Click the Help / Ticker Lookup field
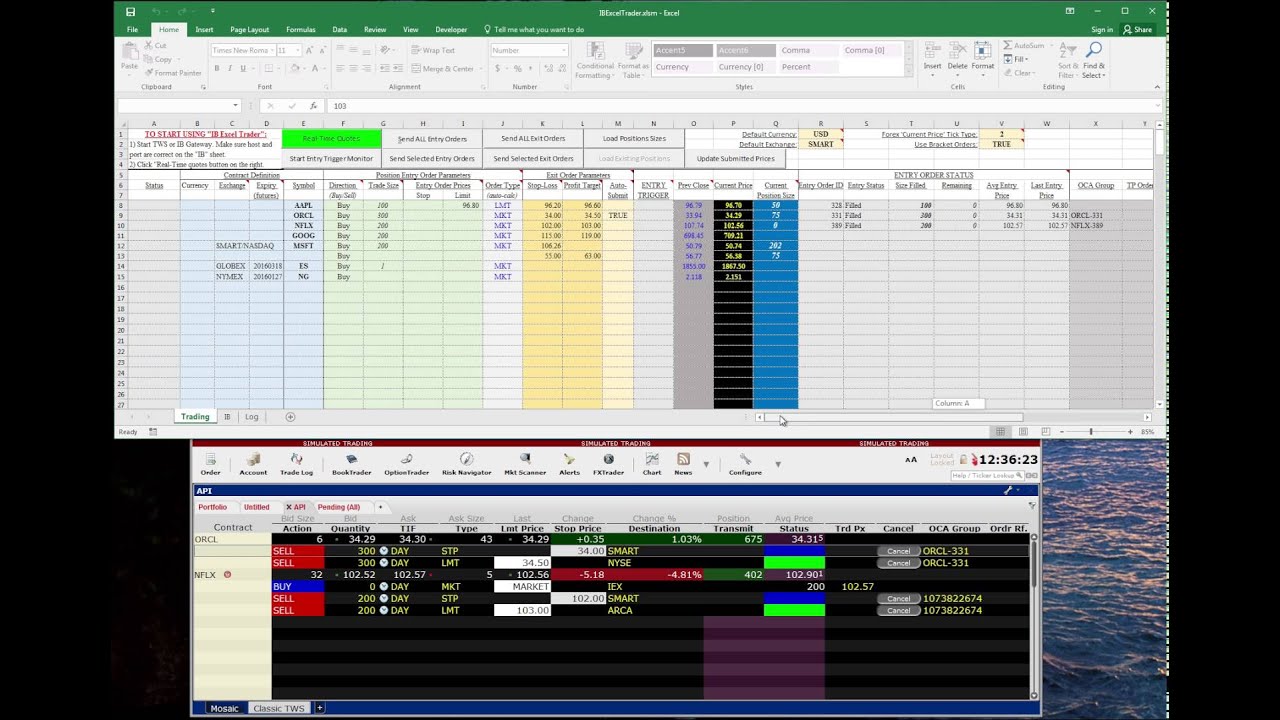 coord(990,476)
